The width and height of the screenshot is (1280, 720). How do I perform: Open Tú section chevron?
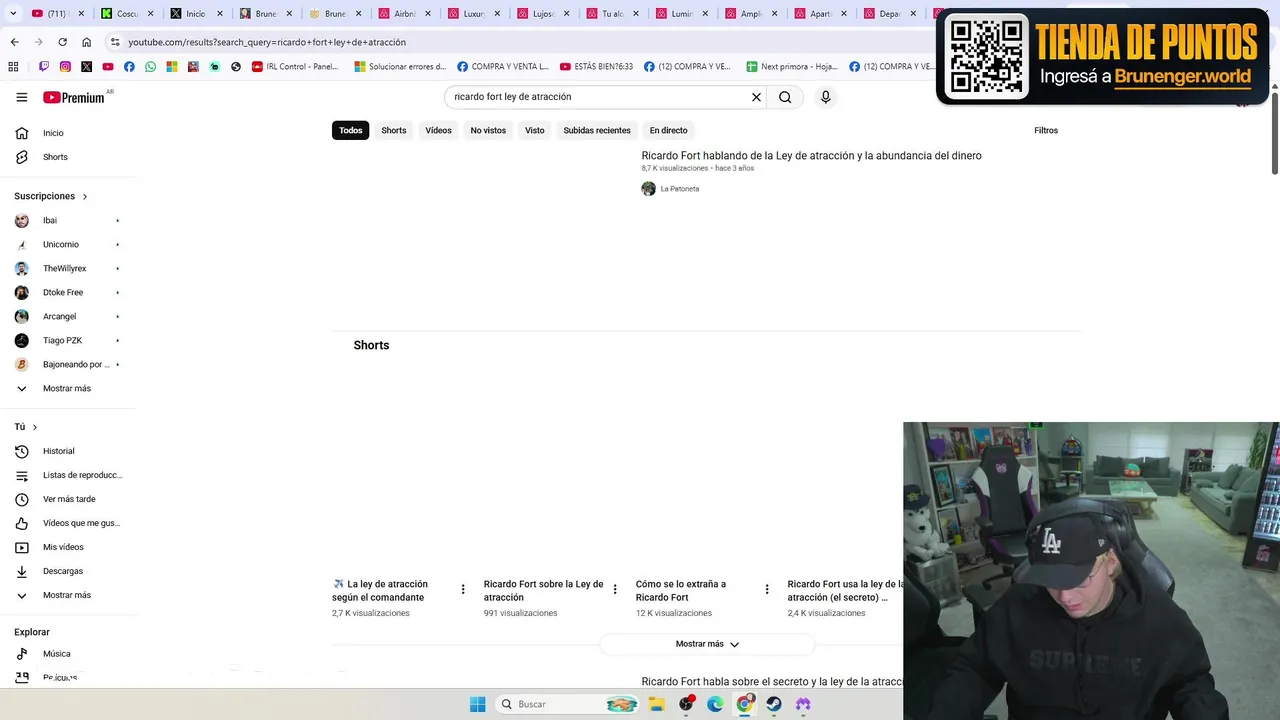pos(35,427)
